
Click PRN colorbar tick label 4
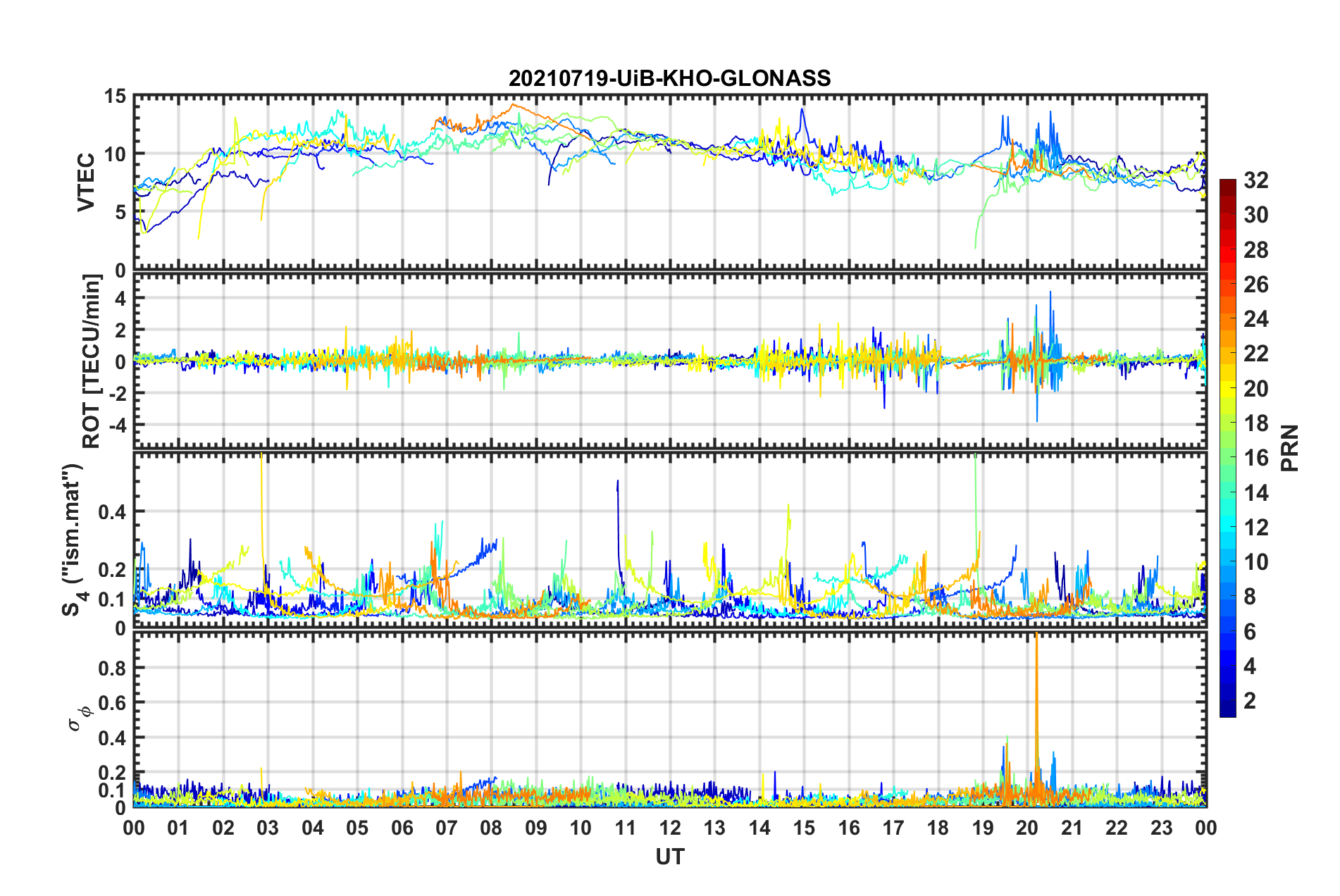(1250, 666)
